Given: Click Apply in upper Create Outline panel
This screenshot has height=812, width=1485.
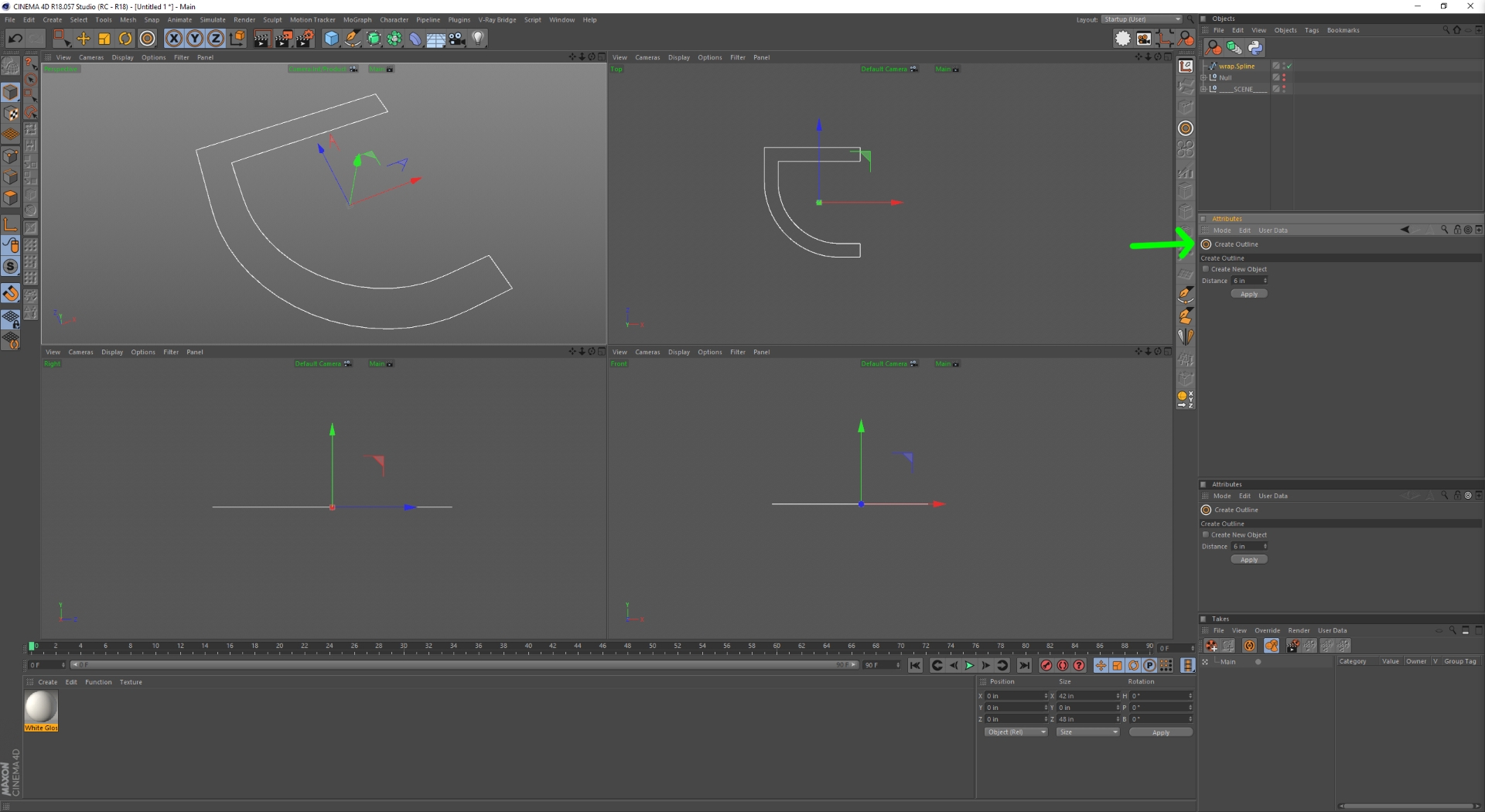Looking at the screenshot, I should (x=1249, y=294).
